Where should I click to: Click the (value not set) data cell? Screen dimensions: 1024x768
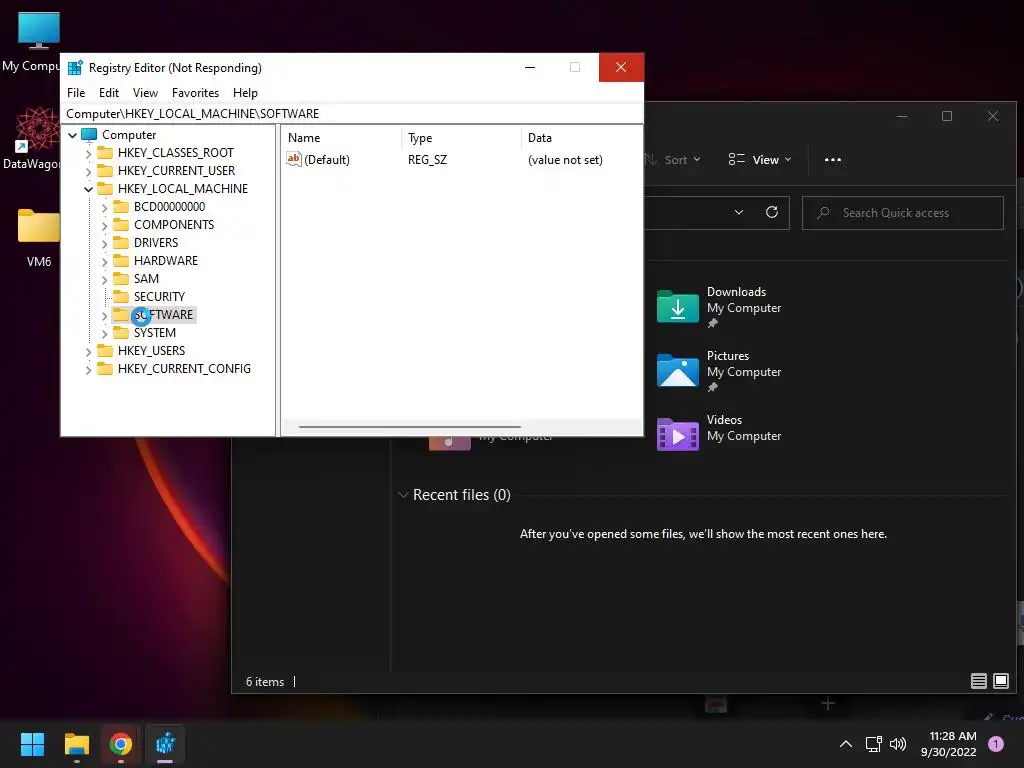click(x=565, y=160)
